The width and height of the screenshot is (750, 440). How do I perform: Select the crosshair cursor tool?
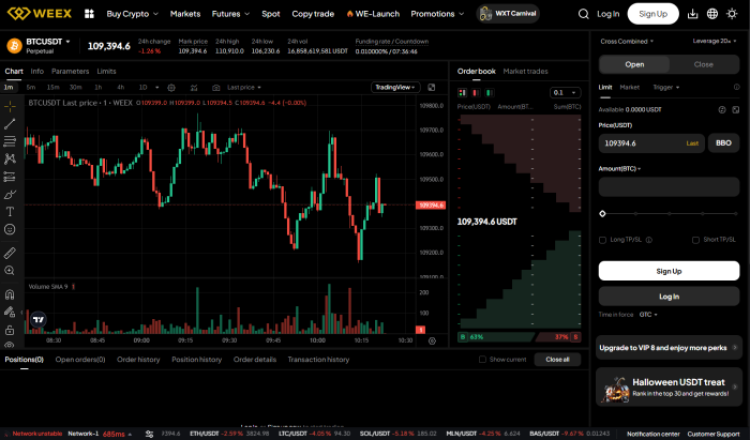point(10,106)
